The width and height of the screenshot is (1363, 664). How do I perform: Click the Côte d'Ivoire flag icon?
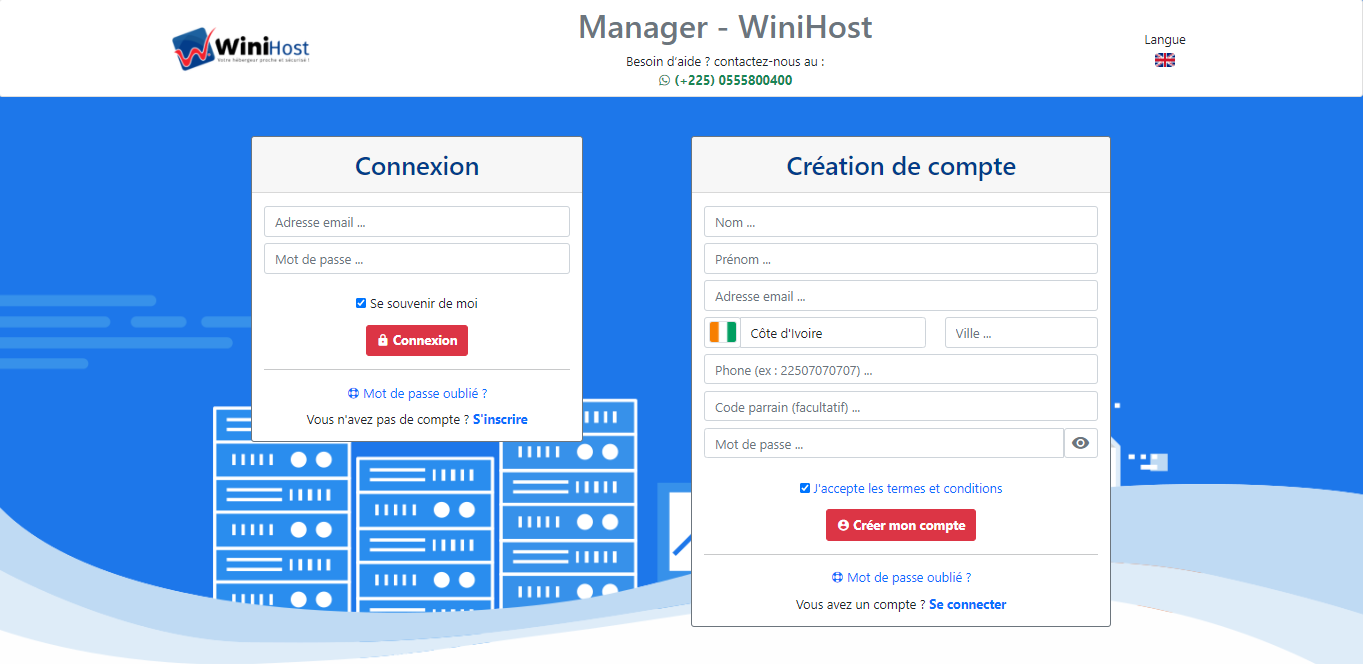coord(722,333)
